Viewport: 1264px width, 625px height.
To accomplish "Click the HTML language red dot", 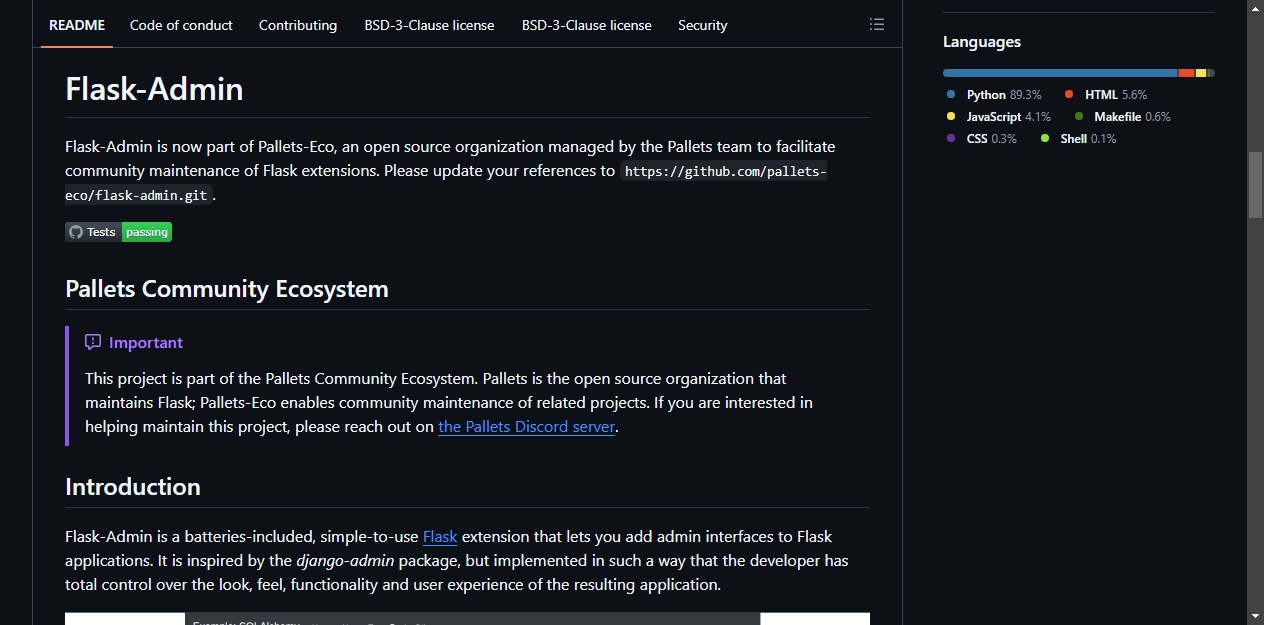I will coord(1069,94).
